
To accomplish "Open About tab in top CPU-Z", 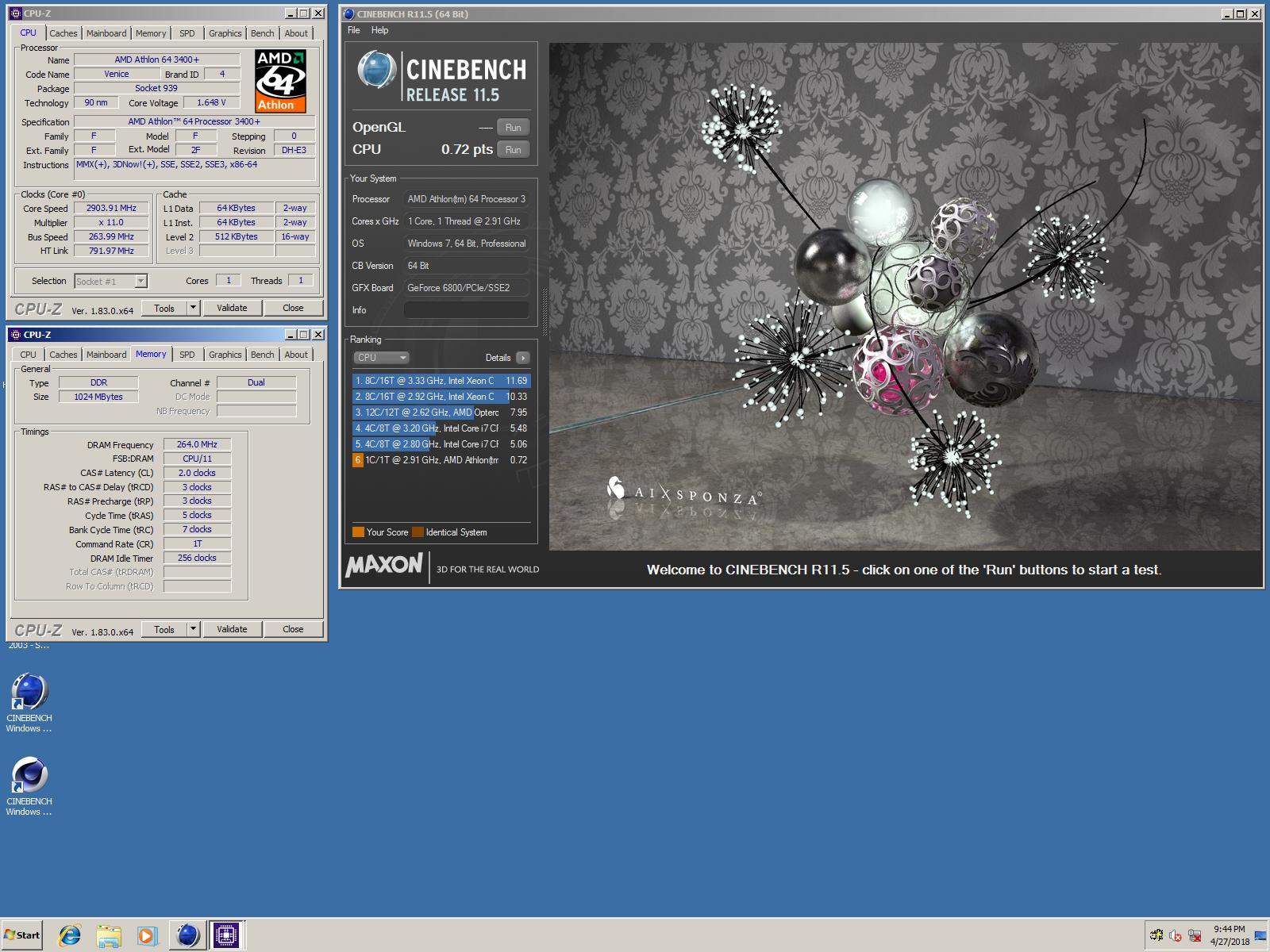I will (296, 33).
